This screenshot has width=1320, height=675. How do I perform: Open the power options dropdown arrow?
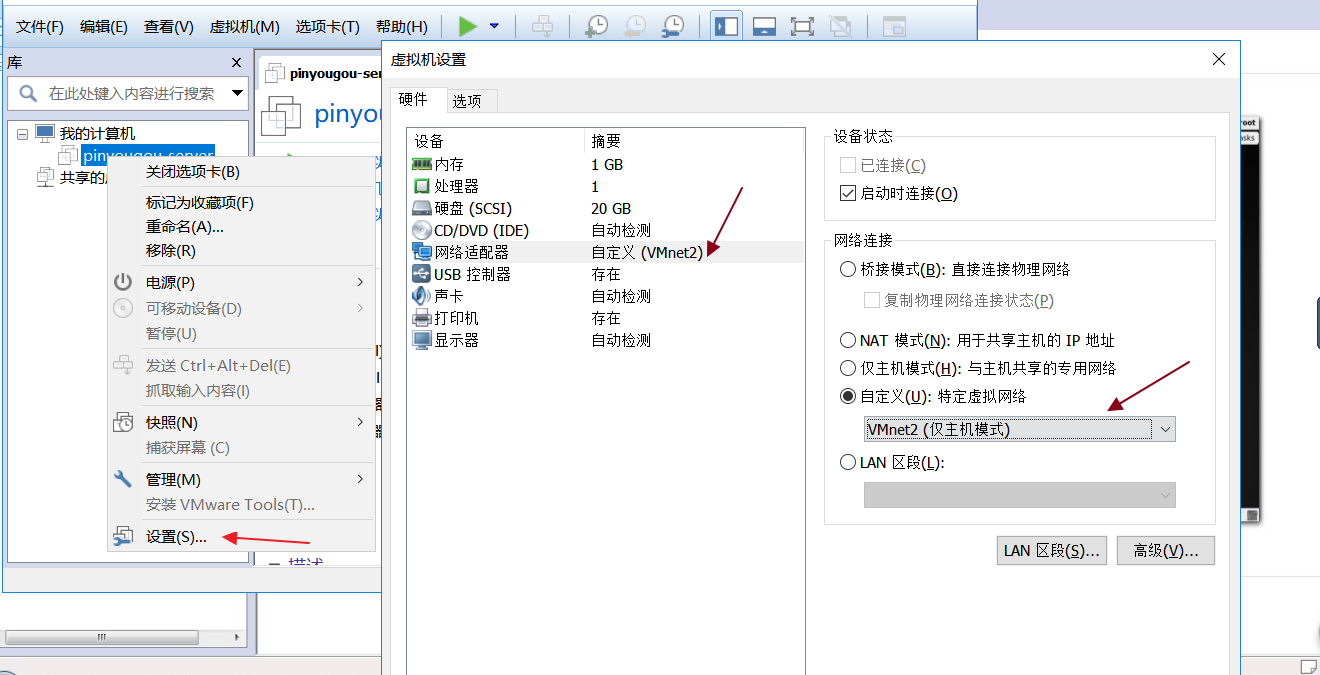coord(494,26)
